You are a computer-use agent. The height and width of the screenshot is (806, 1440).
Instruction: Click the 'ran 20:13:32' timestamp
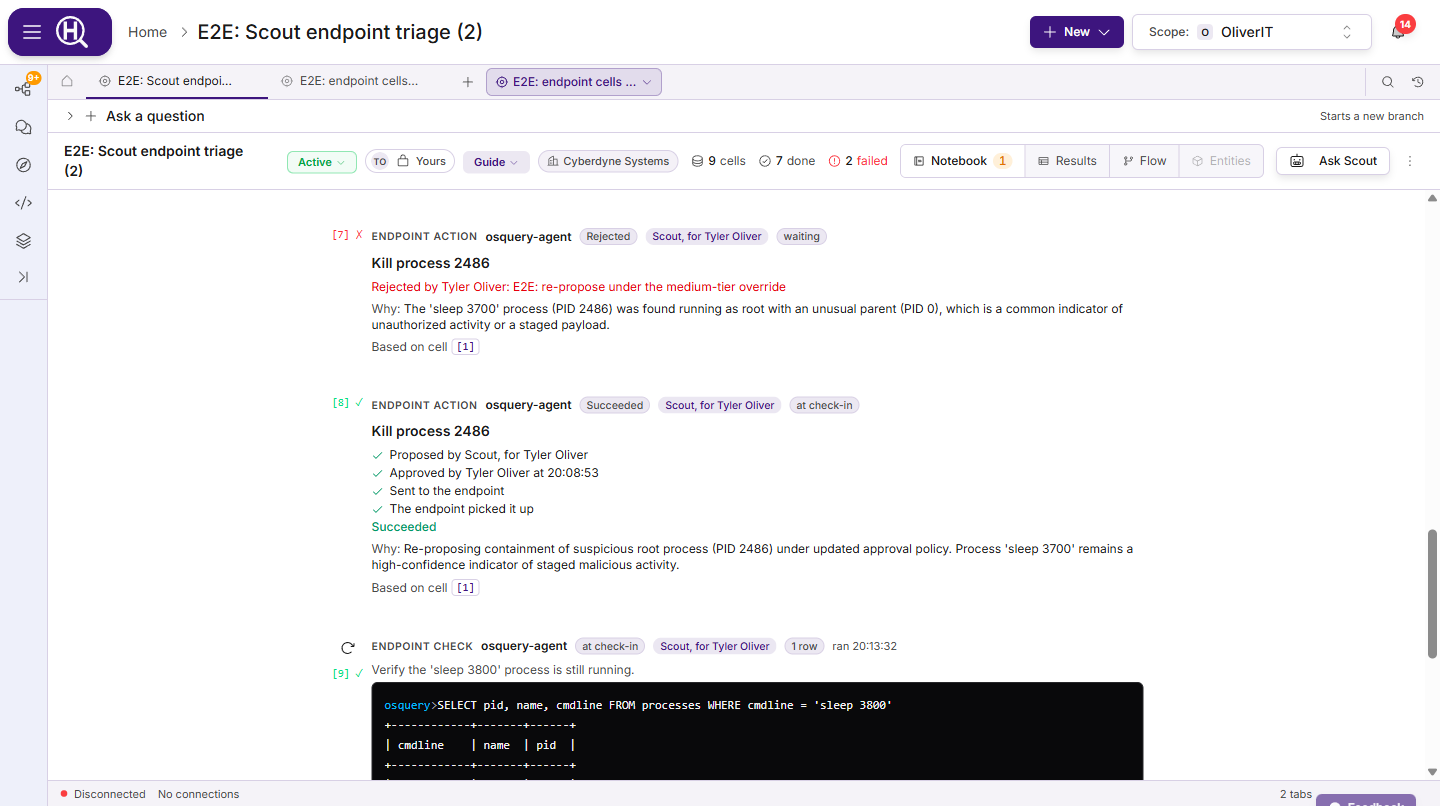[x=864, y=646]
